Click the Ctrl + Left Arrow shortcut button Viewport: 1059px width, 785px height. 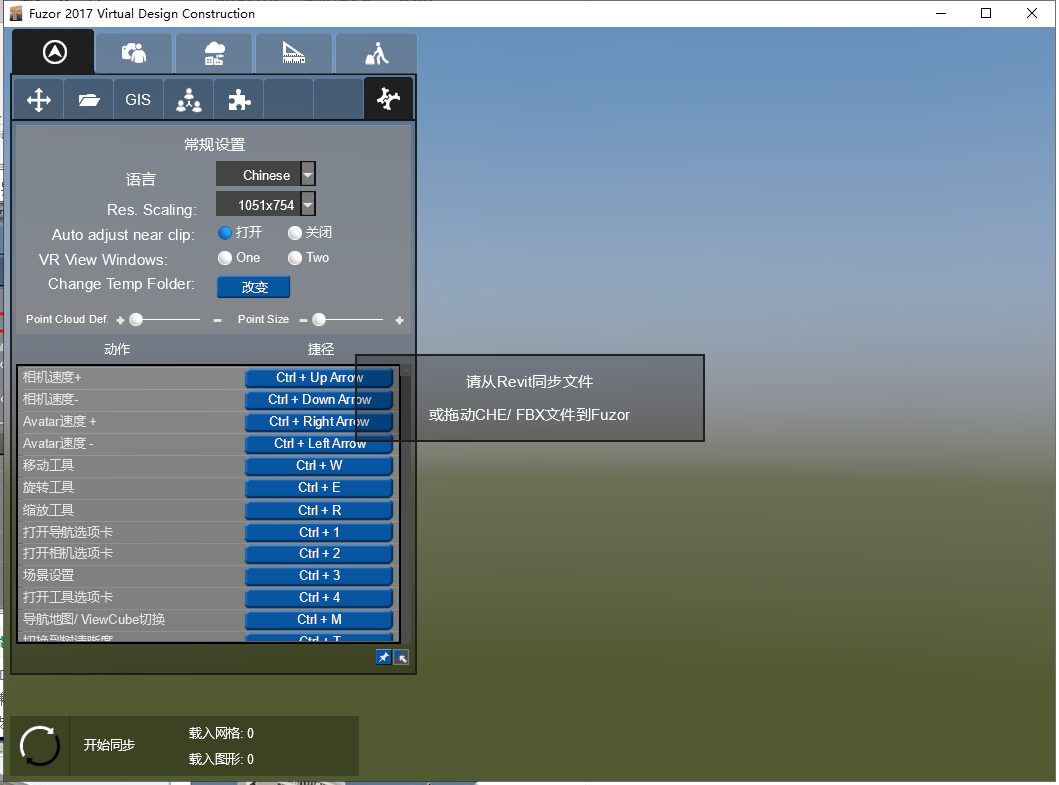319,444
